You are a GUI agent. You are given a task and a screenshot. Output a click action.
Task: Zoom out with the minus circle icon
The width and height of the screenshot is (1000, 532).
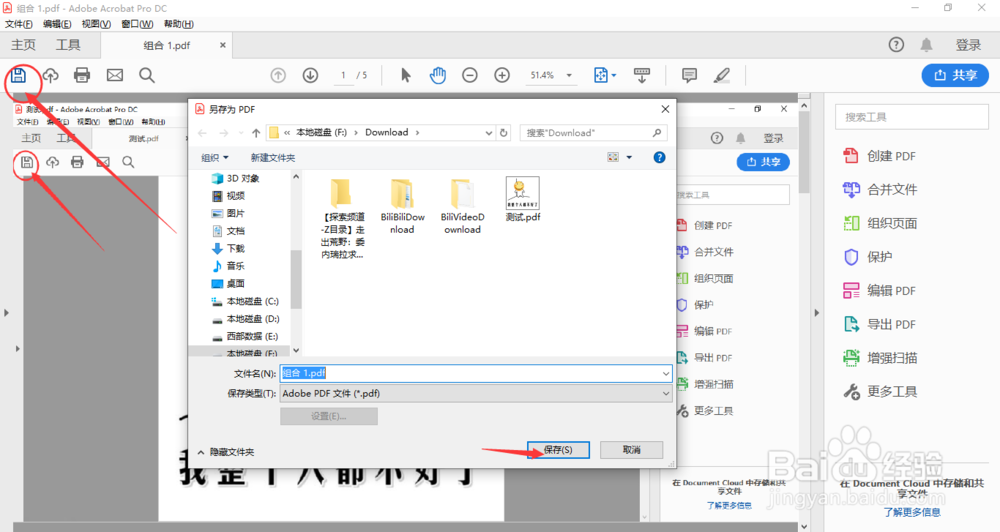click(469, 75)
